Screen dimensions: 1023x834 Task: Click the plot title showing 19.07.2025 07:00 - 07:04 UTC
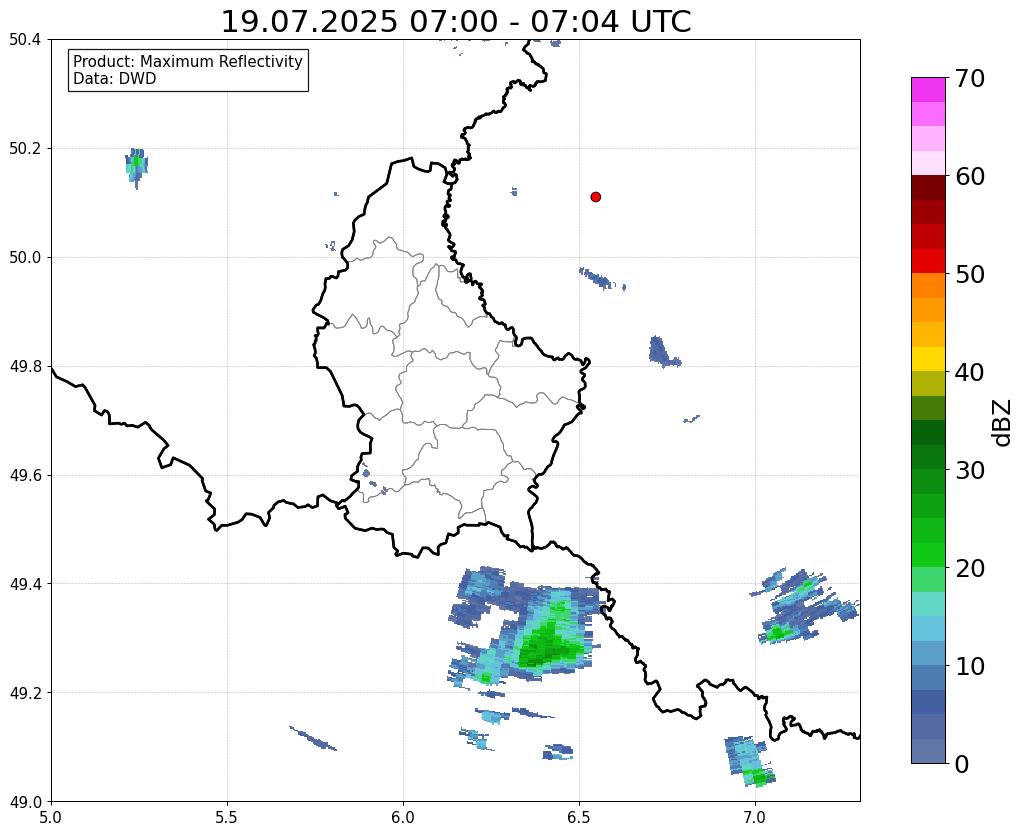point(455,22)
